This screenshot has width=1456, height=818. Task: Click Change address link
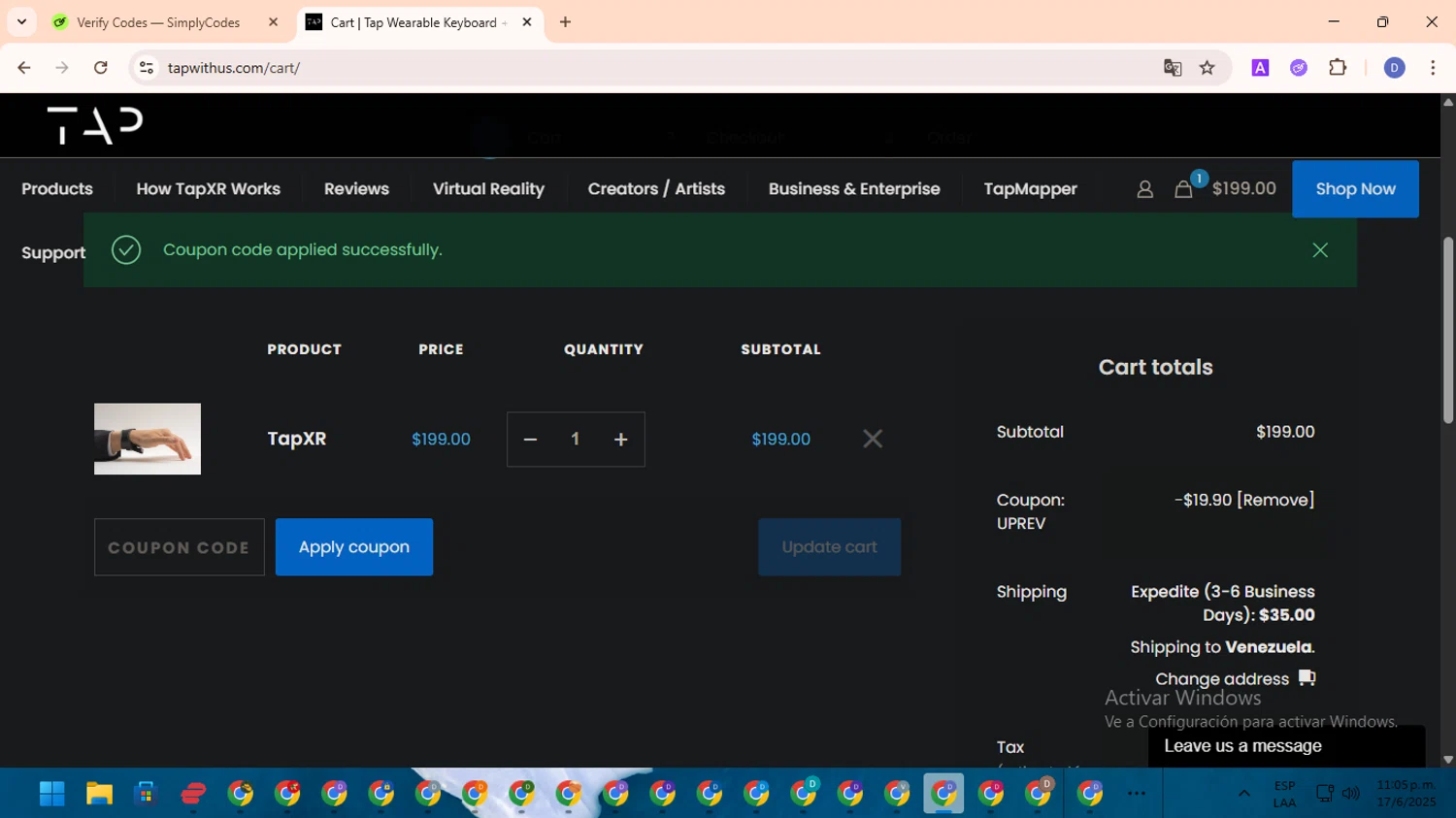tap(1222, 679)
